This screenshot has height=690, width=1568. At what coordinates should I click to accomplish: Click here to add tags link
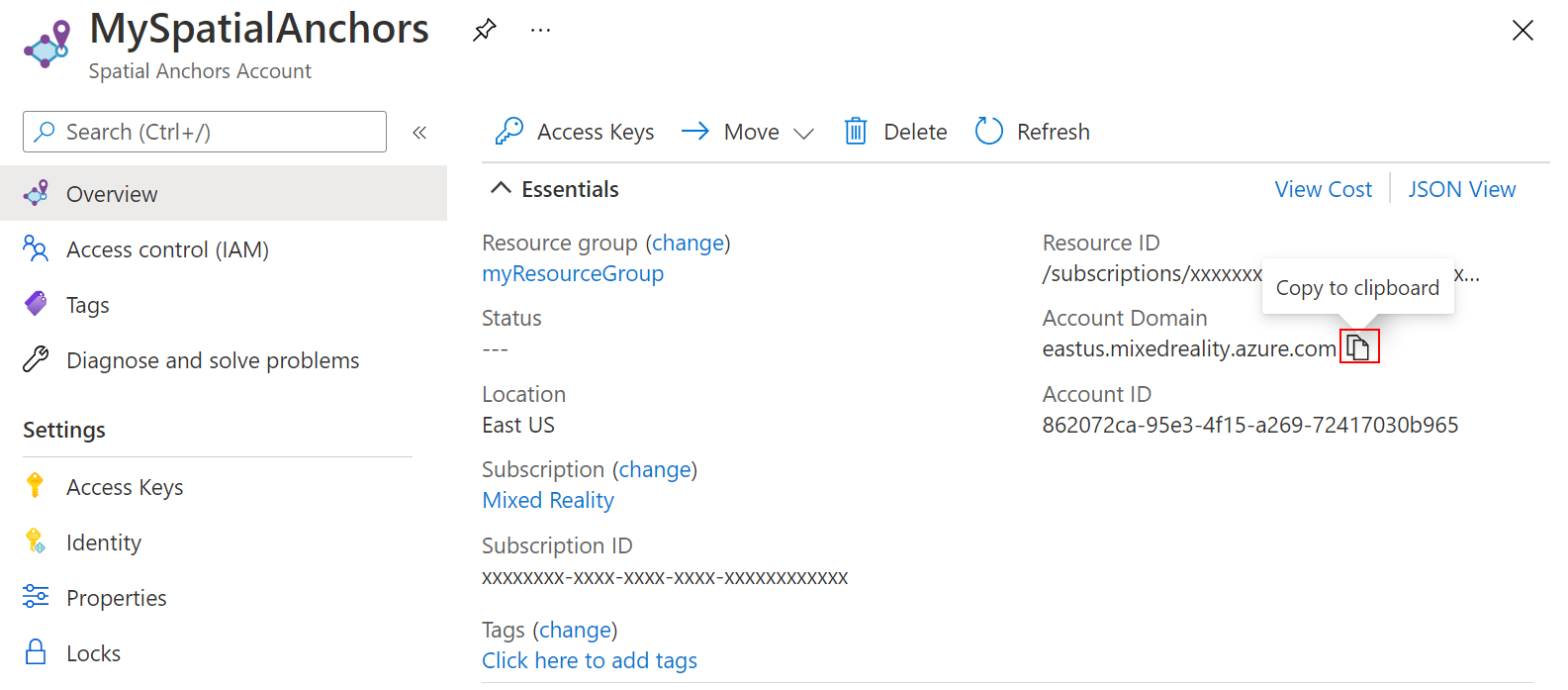pos(590,660)
